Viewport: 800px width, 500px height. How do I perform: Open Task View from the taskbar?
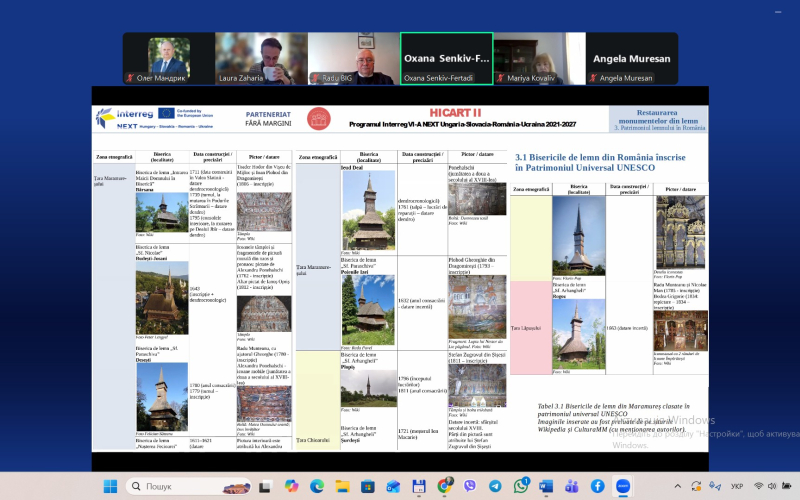pyautogui.click(x=265, y=486)
